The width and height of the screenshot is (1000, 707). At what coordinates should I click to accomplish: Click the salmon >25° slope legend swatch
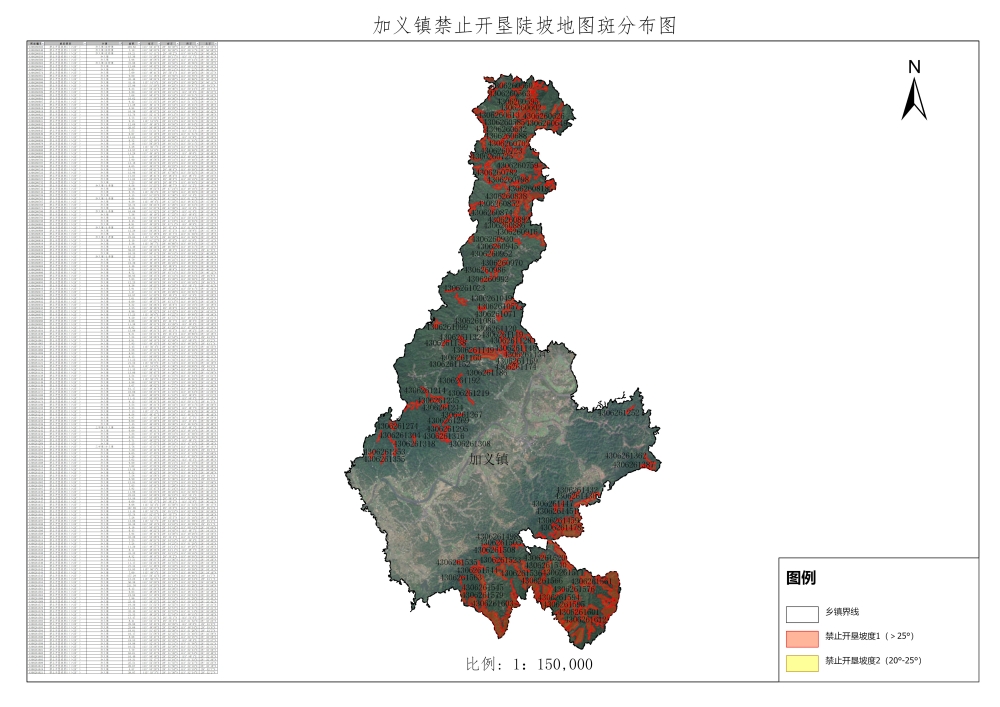click(x=802, y=636)
